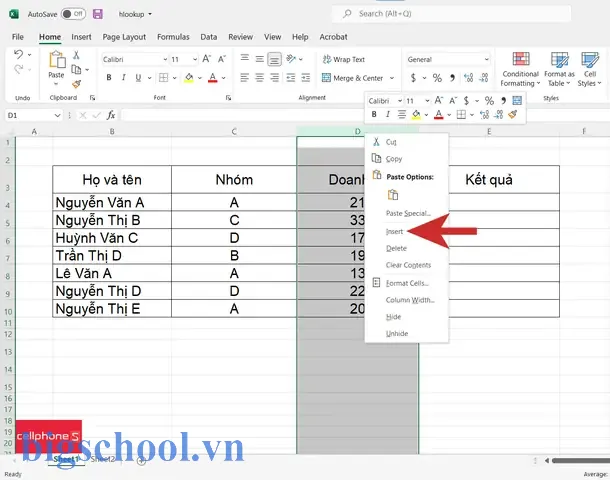Click the Comma Style icon in ribbon
This screenshot has height=480, width=610.
pyautogui.click(x=452, y=78)
